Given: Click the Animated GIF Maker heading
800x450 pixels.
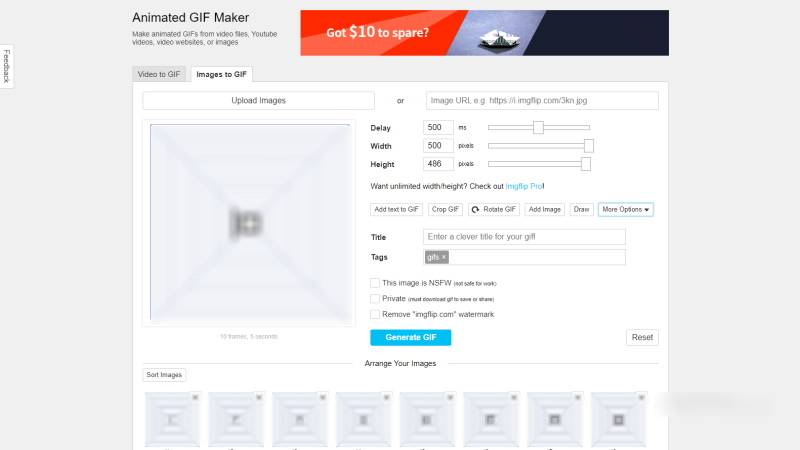Looking at the screenshot, I should (x=191, y=18).
